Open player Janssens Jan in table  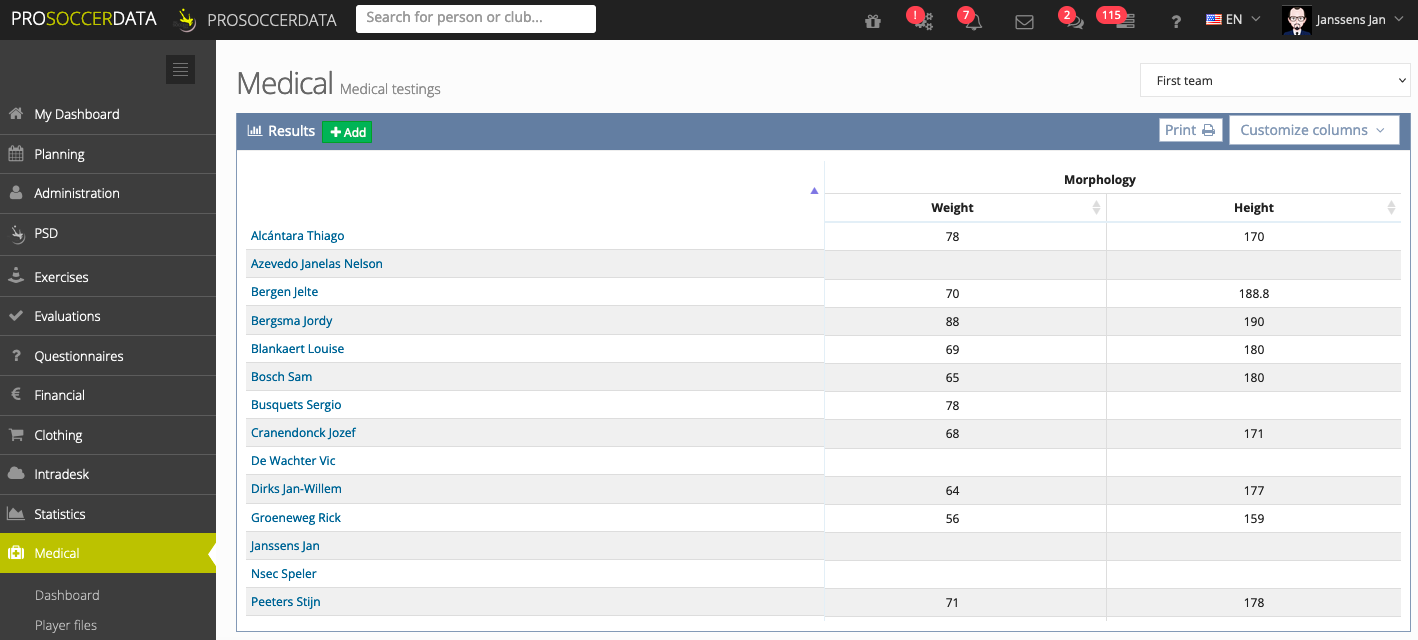[x=285, y=546]
